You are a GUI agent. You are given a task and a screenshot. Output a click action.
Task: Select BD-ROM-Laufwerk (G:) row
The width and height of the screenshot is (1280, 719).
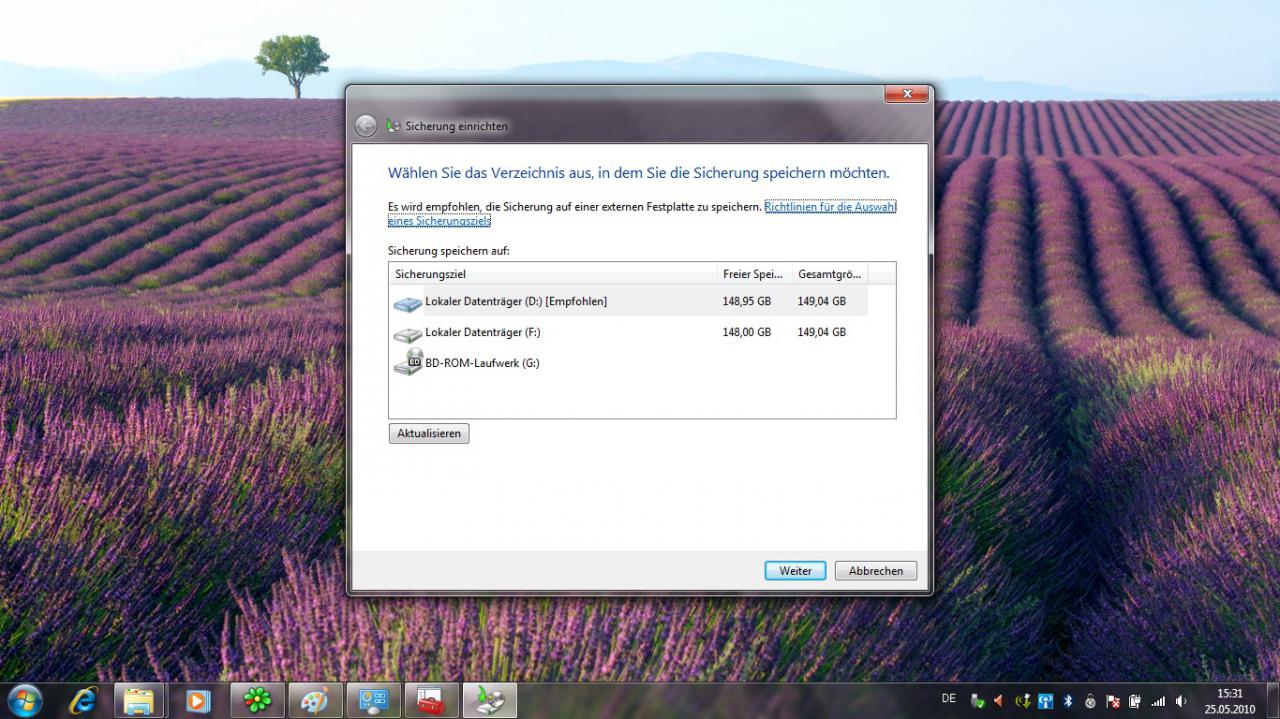(x=629, y=363)
